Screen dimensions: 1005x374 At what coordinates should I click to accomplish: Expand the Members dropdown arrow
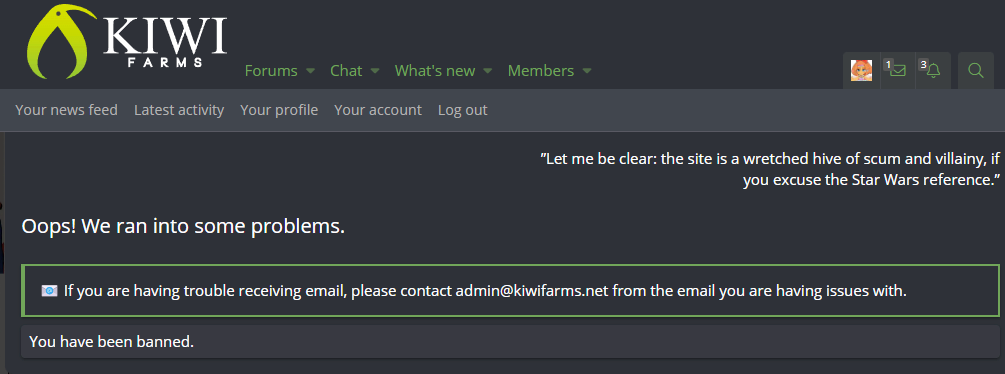point(586,71)
